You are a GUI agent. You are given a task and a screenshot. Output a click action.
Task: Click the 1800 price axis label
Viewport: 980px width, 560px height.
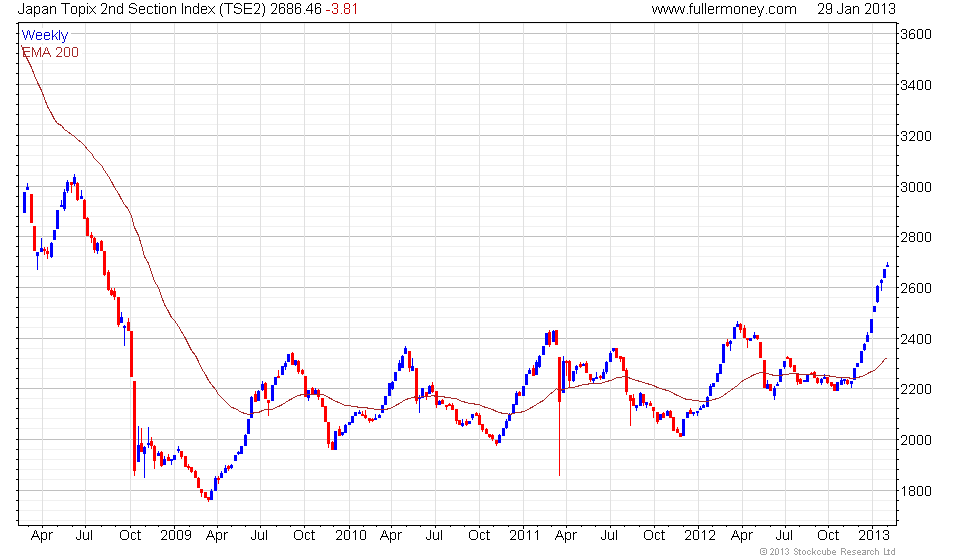pyautogui.click(x=916, y=491)
